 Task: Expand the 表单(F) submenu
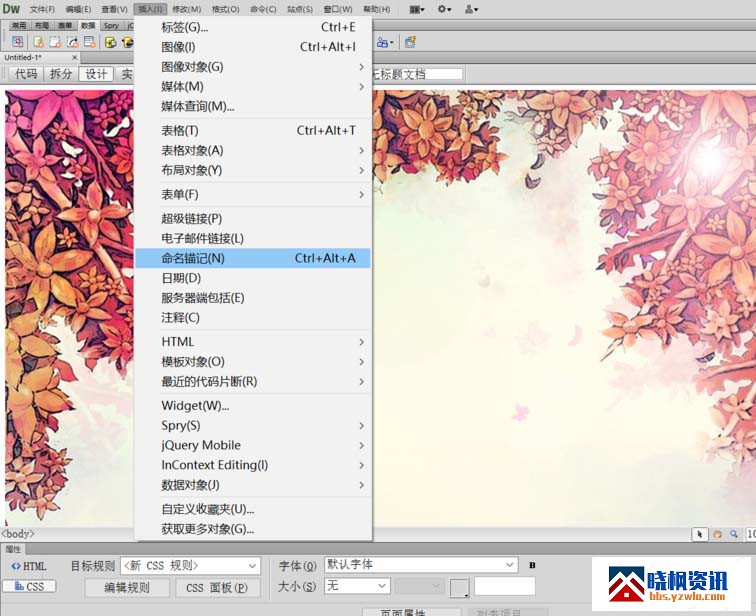[x=253, y=195]
